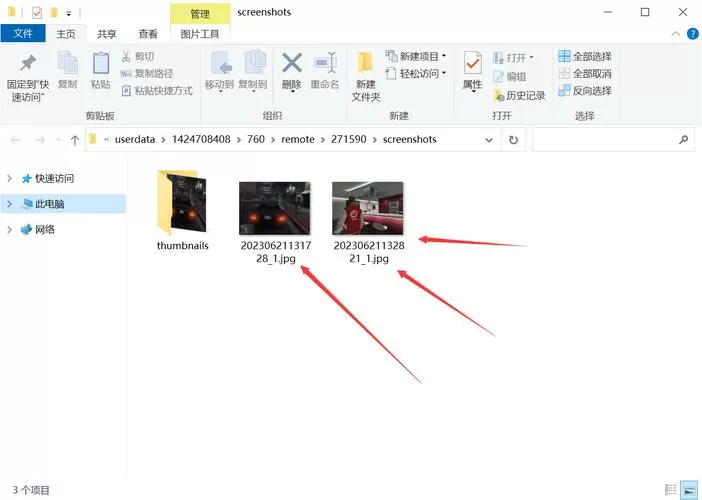Screen dimensions: 702x500
Task: Click the Back navigation arrow
Action: [x=16, y=140]
